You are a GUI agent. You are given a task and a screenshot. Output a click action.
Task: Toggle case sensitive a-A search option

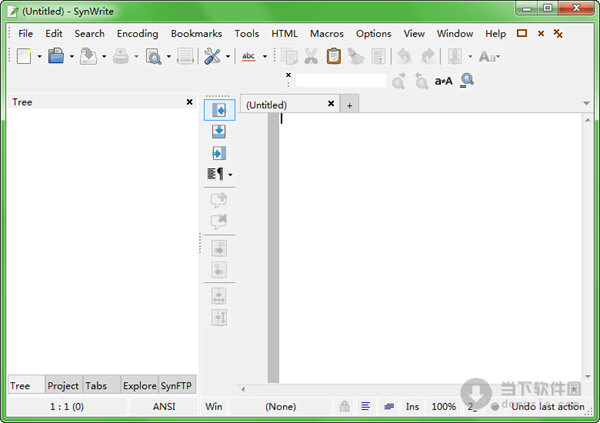coord(443,81)
